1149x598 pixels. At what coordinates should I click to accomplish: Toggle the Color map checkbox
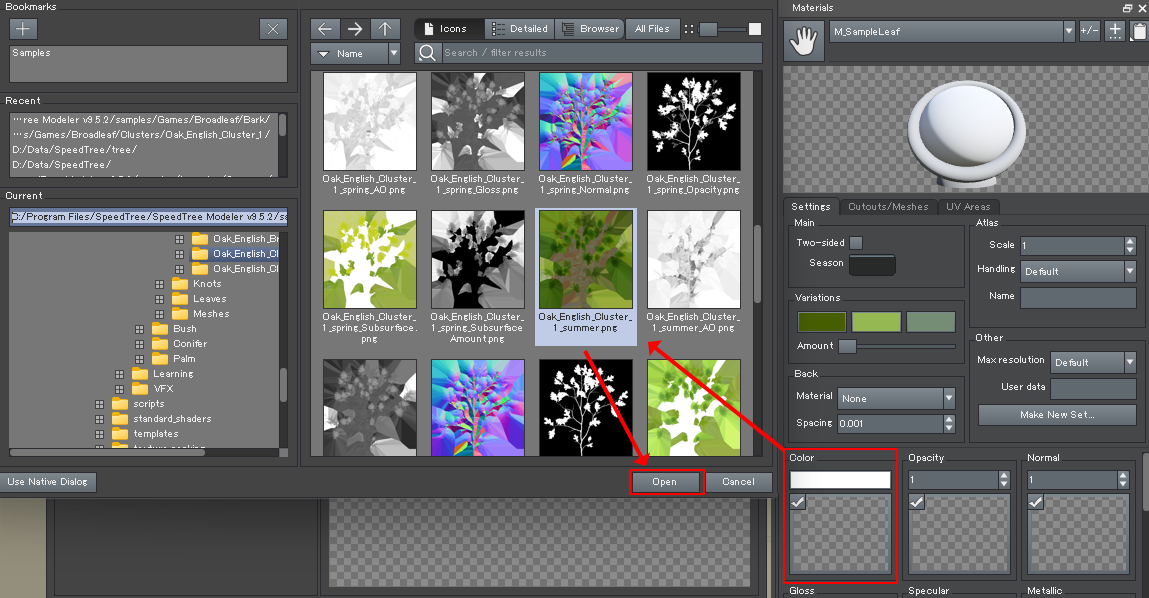pyautogui.click(x=798, y=502)
